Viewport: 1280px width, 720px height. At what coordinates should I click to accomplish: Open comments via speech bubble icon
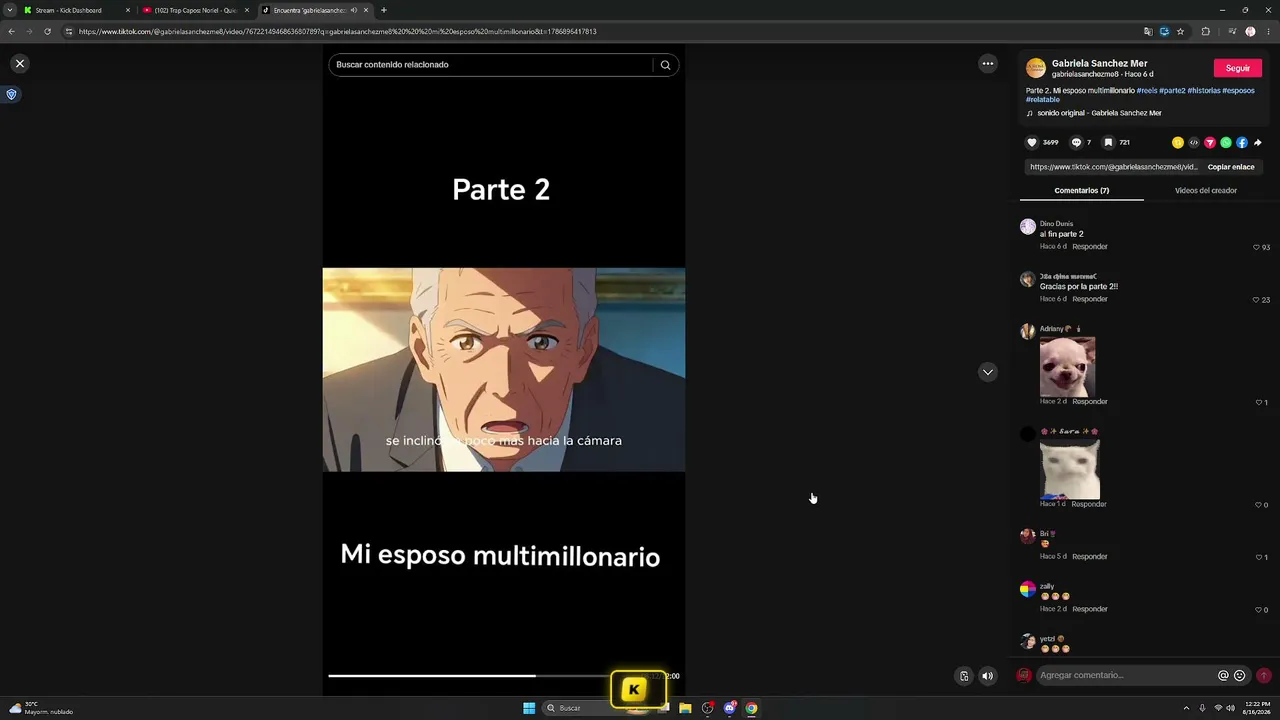click(x=1076, y=143)
